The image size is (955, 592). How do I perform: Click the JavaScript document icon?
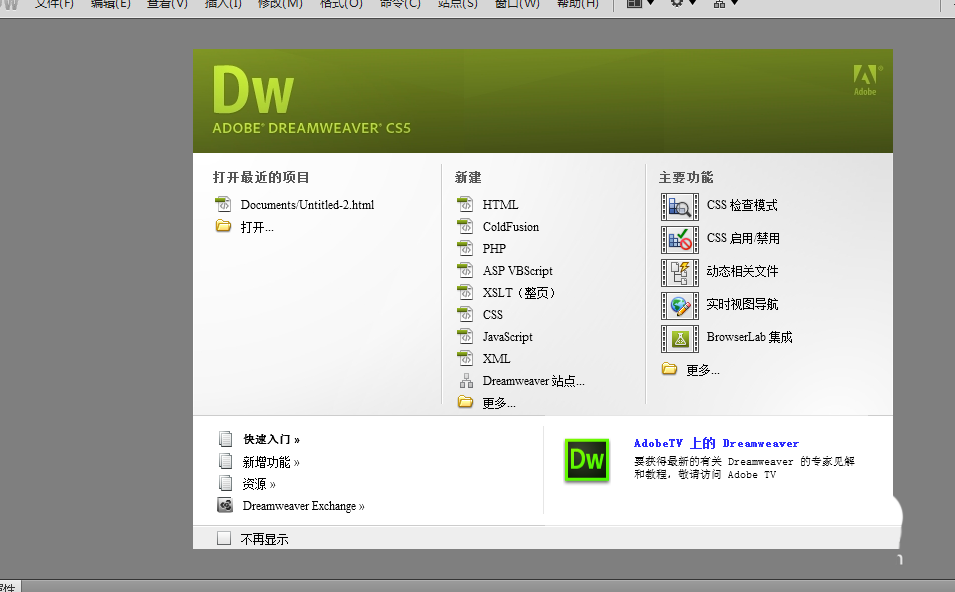pyautogui.click(x=465, y=335)
